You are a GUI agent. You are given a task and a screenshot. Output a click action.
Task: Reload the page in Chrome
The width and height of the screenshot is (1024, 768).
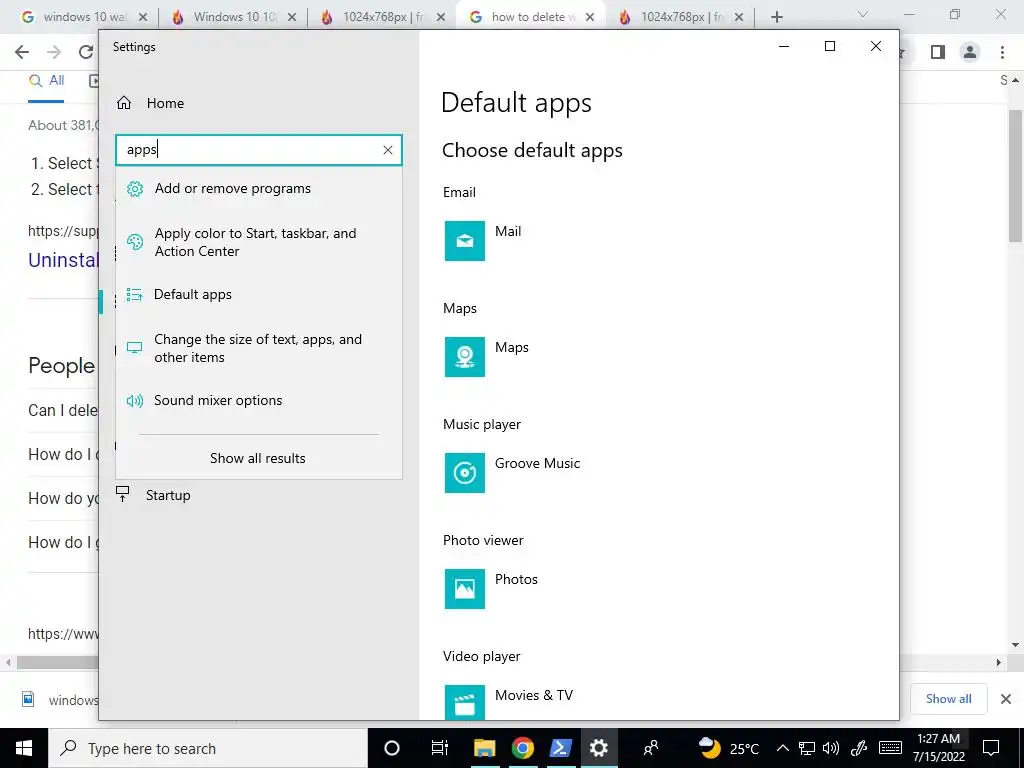point(86,52)
